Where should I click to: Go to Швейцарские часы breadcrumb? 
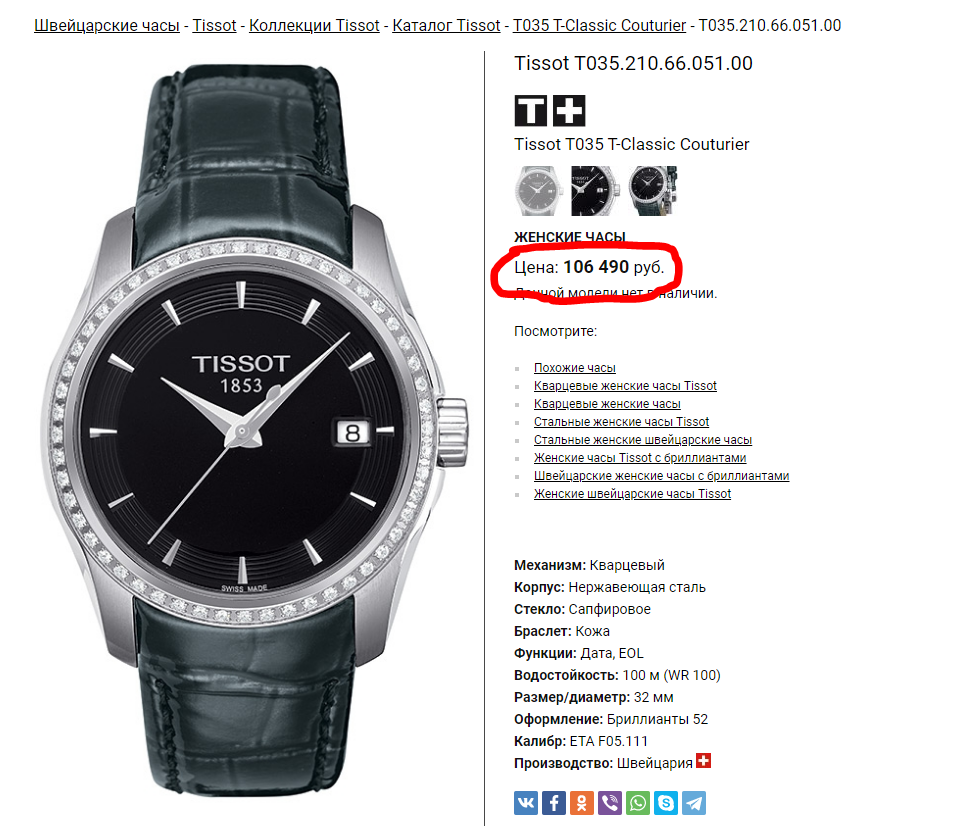click(107, 25)
